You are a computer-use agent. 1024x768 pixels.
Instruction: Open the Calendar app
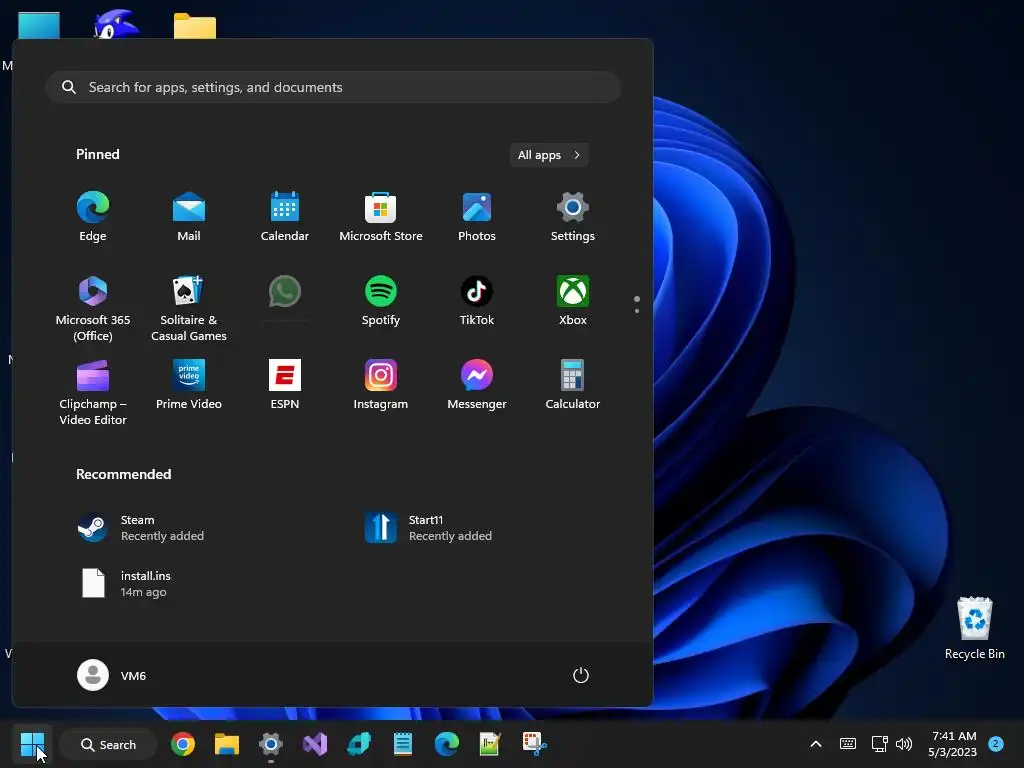click(285, 217)
